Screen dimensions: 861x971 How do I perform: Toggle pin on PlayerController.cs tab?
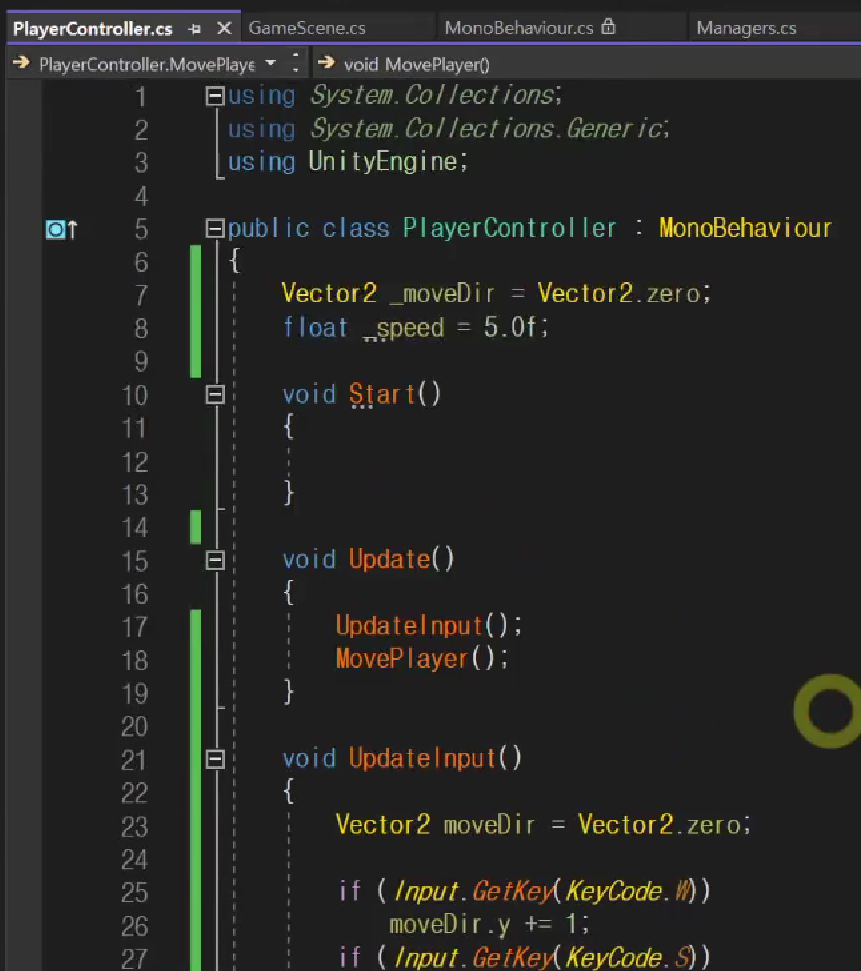pyautogui.click(x=195, y=28)
